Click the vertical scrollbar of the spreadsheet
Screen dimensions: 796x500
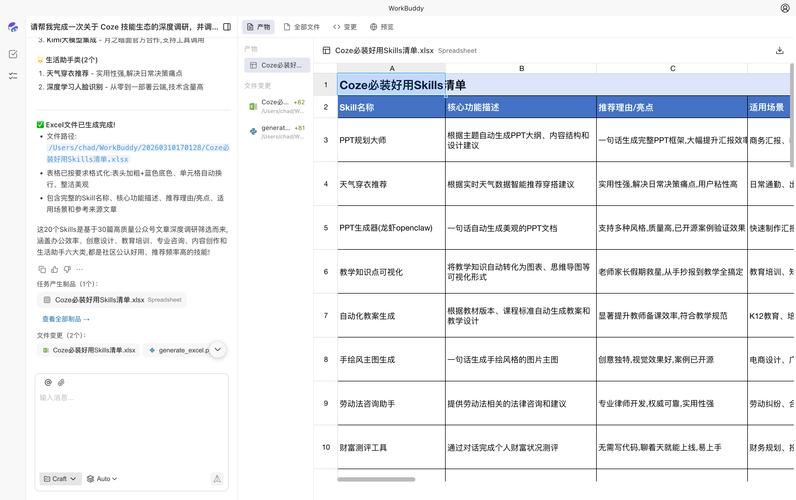tap(792, 115)
